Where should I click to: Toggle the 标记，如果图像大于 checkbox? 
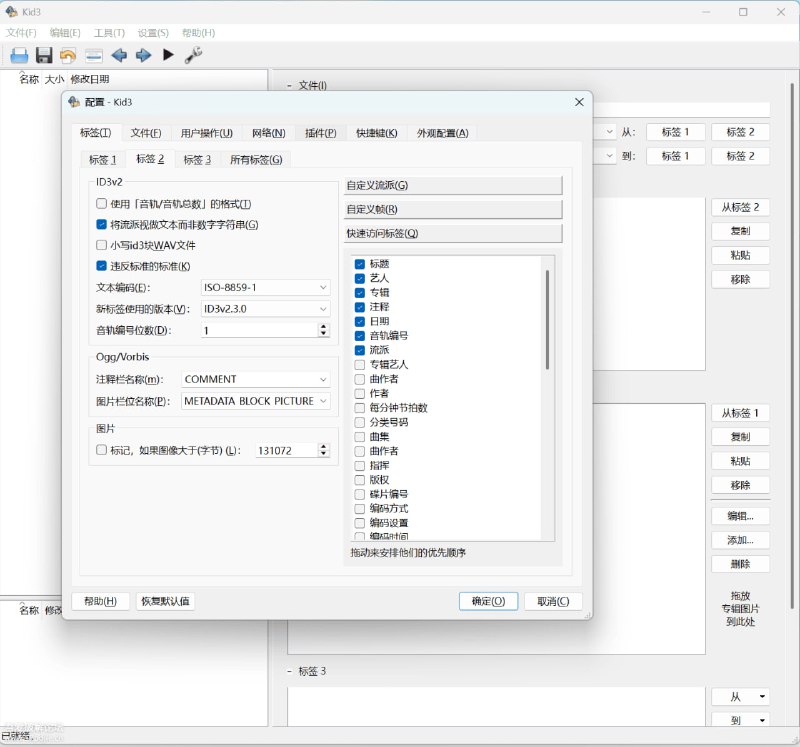(x=102, y=450)
